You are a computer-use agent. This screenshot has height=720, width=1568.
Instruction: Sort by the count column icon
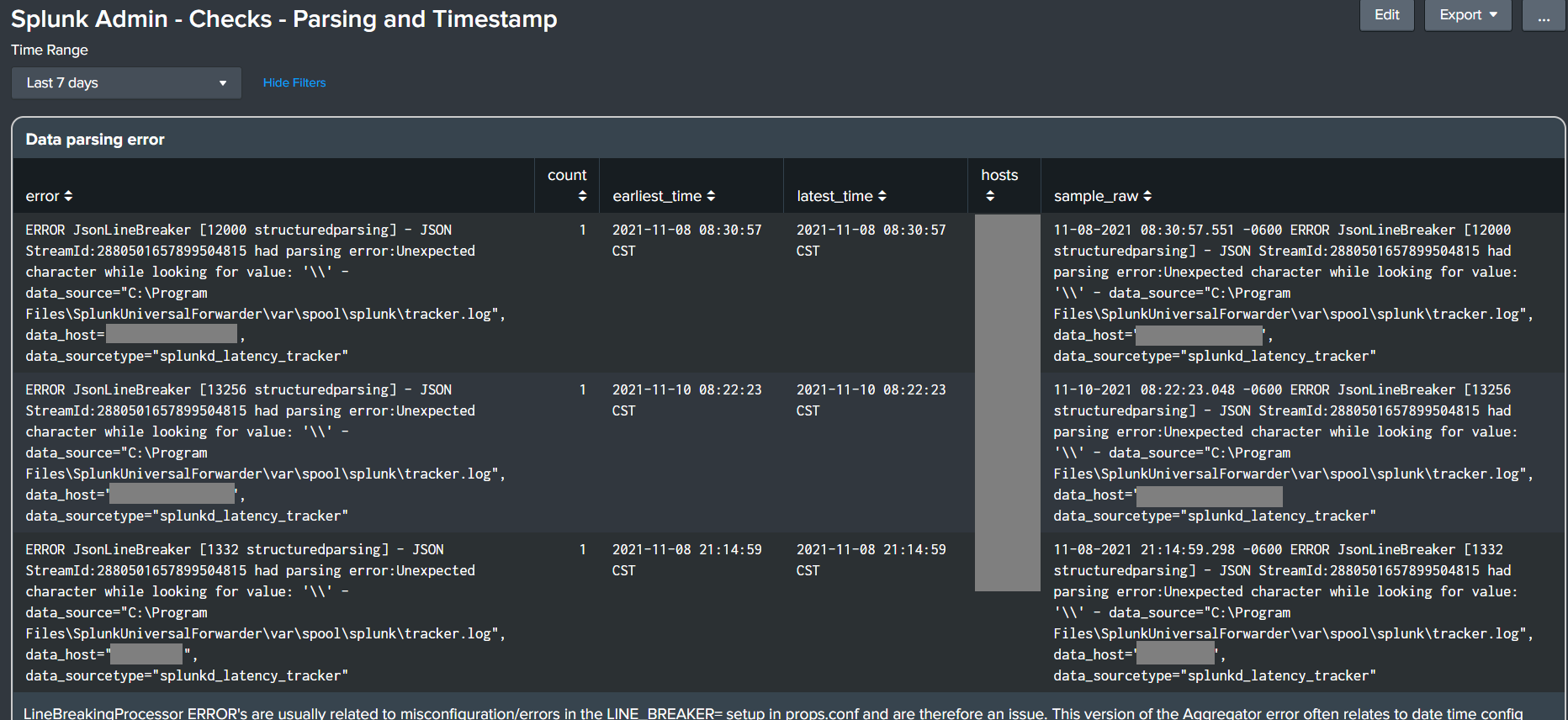(582, 196)
